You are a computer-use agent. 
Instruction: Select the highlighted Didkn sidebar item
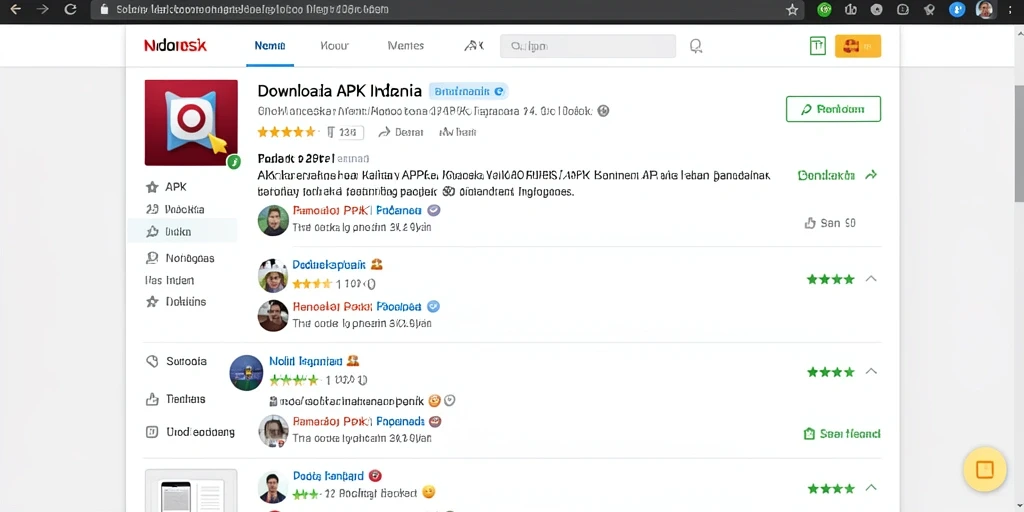point(182,231)
